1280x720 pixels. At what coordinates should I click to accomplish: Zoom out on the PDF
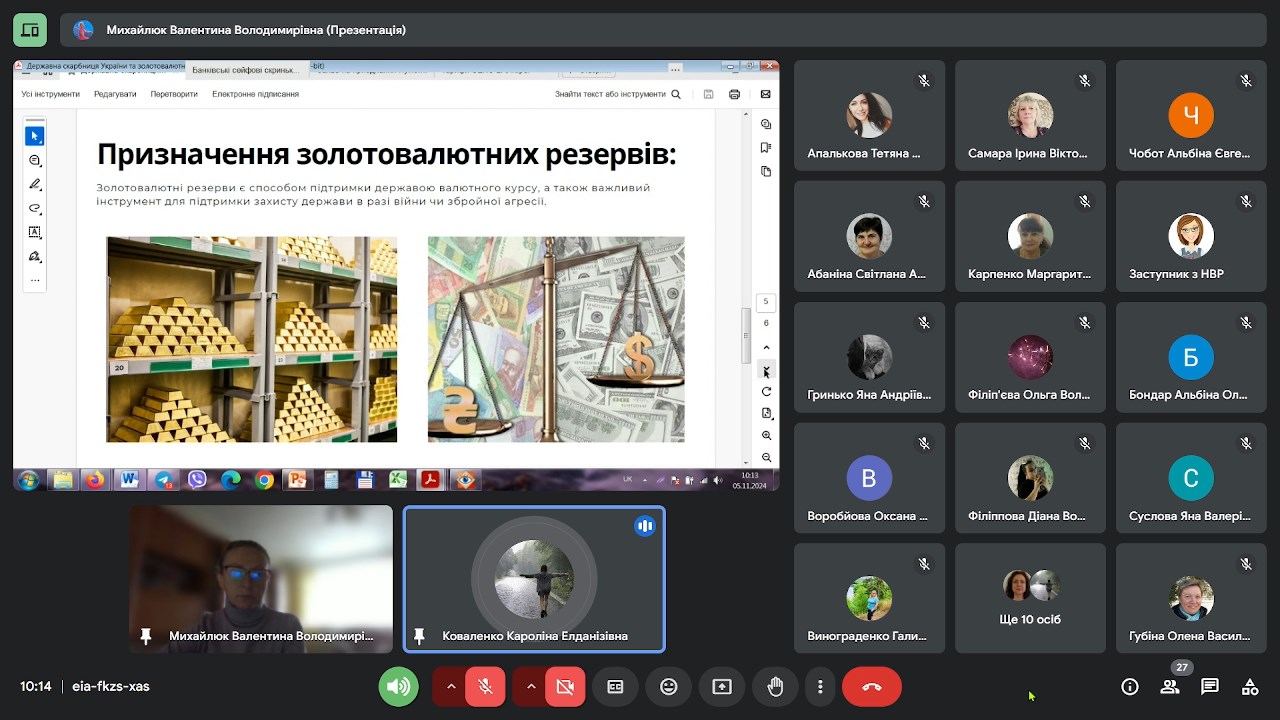coord(766,457)
